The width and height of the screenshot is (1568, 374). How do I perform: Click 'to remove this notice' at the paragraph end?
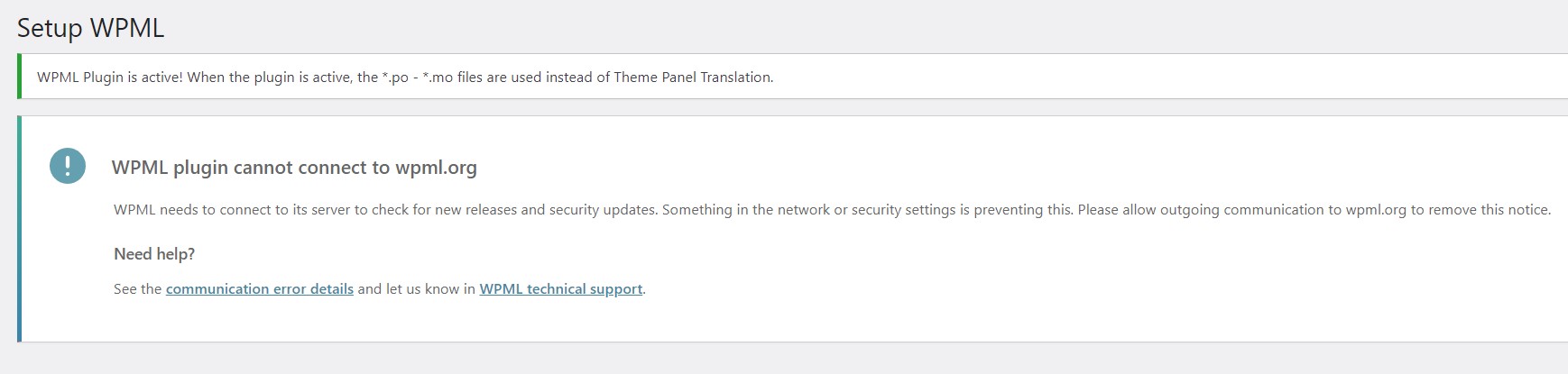click(x=1480, y=210)
